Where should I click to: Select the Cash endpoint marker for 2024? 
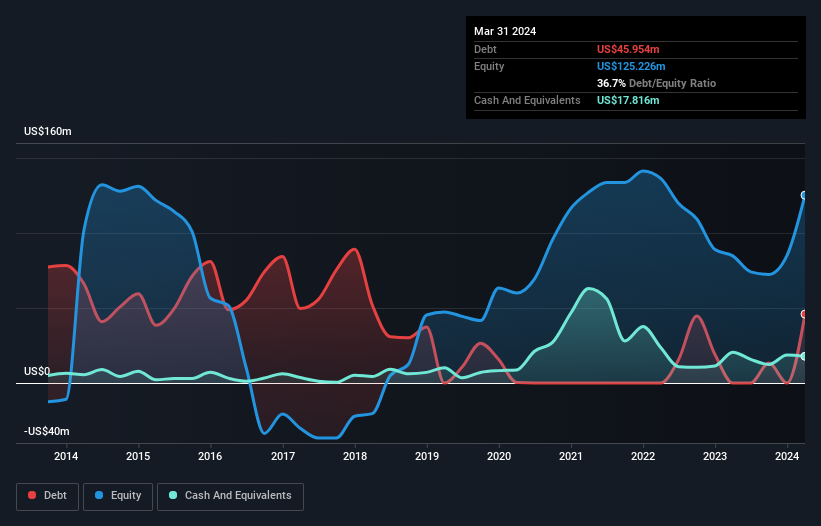click(804, 356)
